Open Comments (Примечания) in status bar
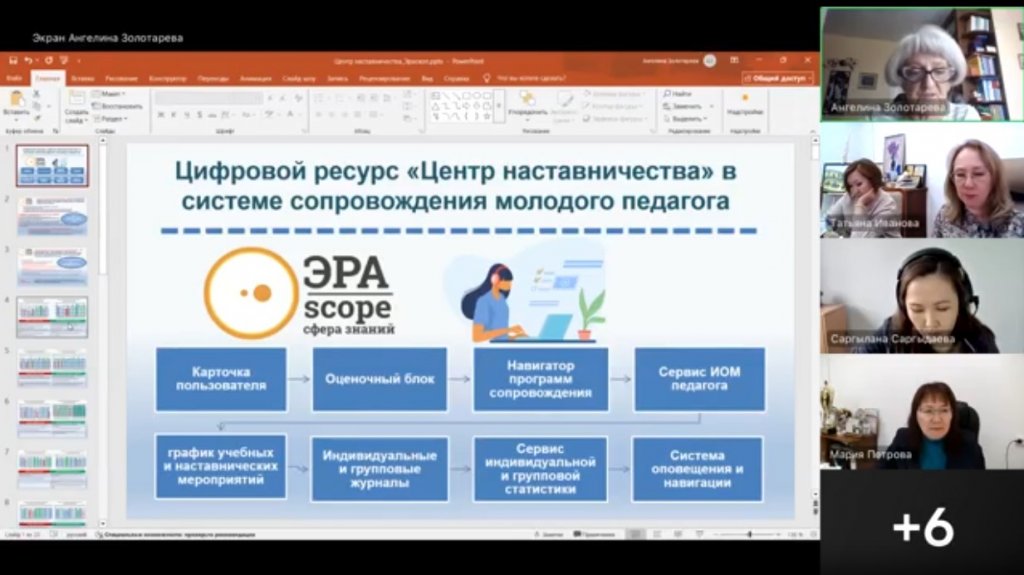This screenshot has height=575, width=1024. 595,534
